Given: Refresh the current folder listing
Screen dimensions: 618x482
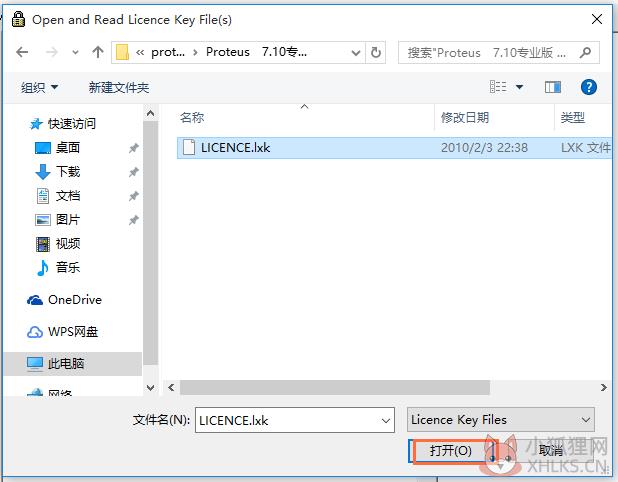Looking at the screenshot, I should 376,52.
